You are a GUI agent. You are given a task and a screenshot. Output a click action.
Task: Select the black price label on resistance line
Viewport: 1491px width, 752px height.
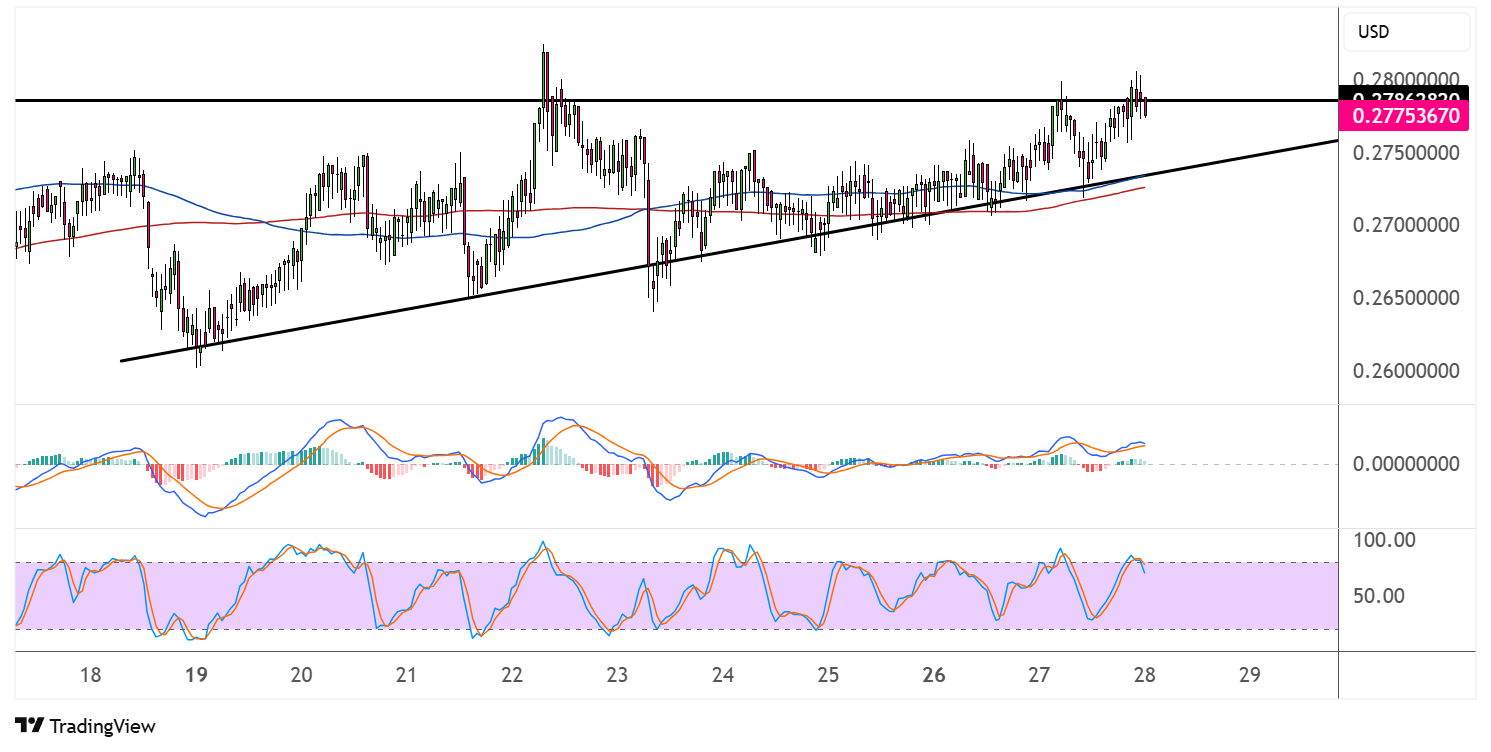[1406, 96]
